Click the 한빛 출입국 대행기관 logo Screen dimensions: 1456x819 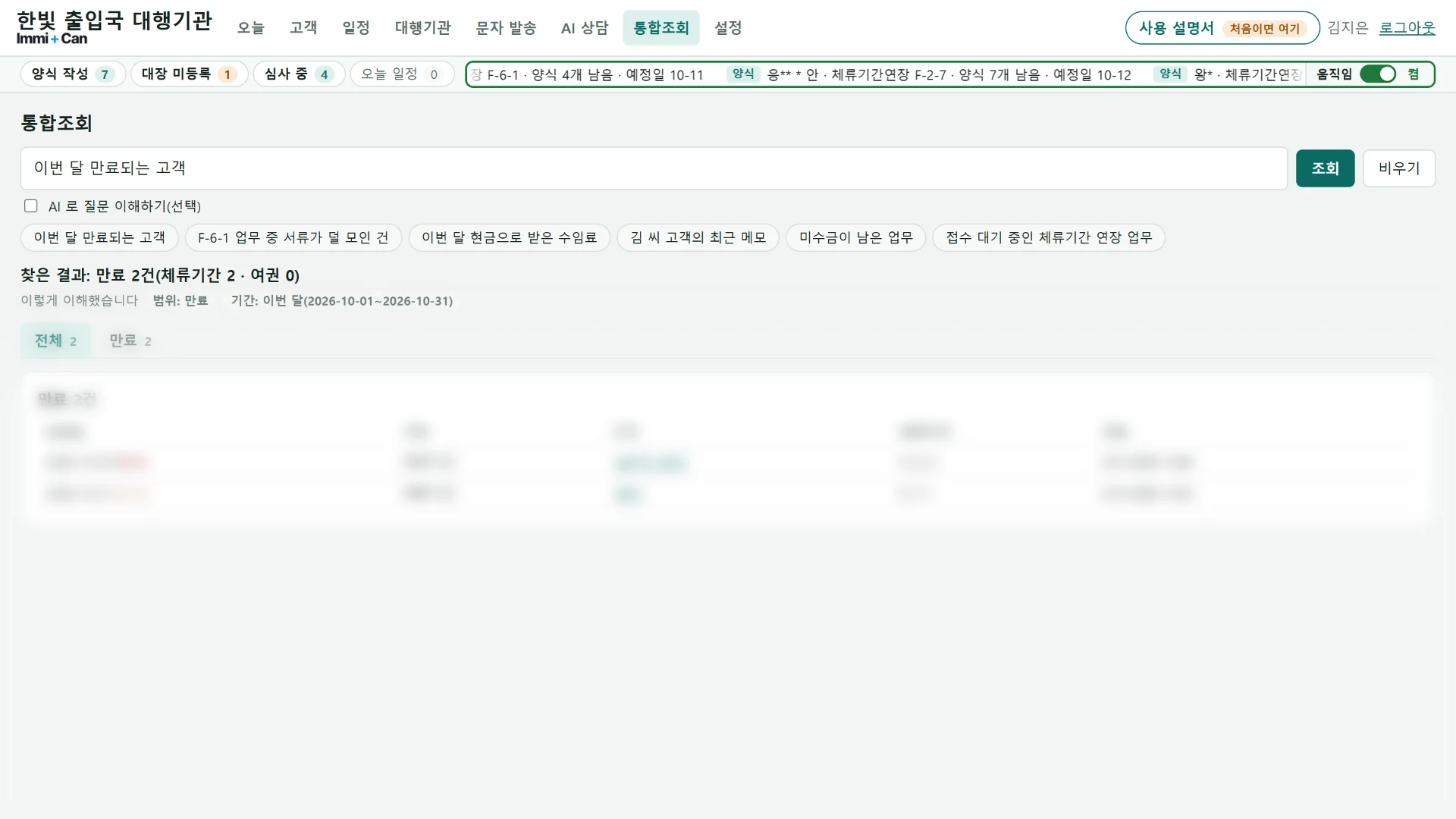[114, 27]
